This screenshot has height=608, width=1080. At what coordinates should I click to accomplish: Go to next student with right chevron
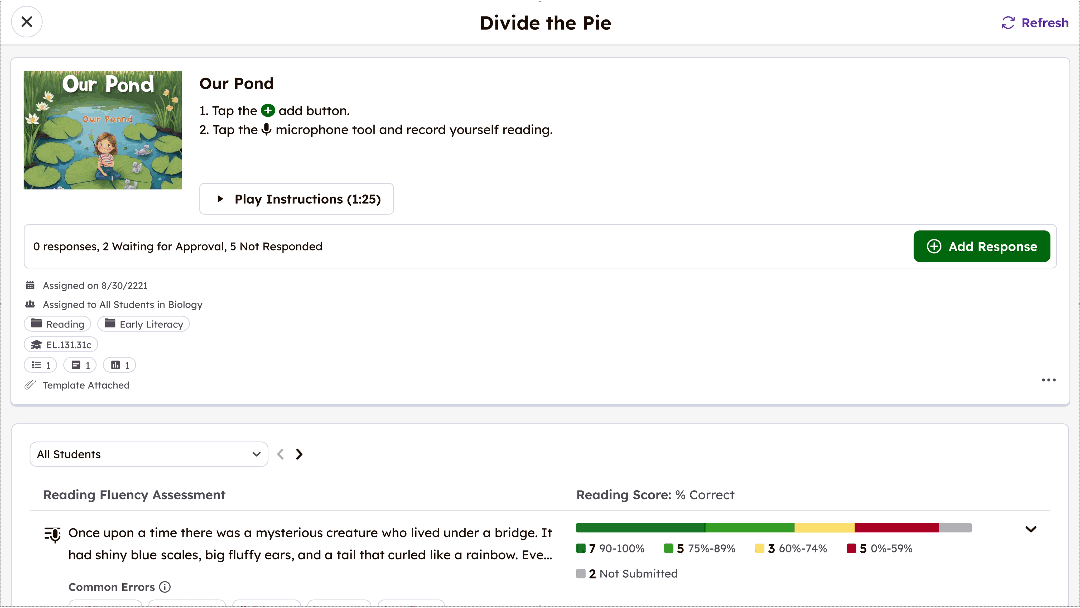299,454
